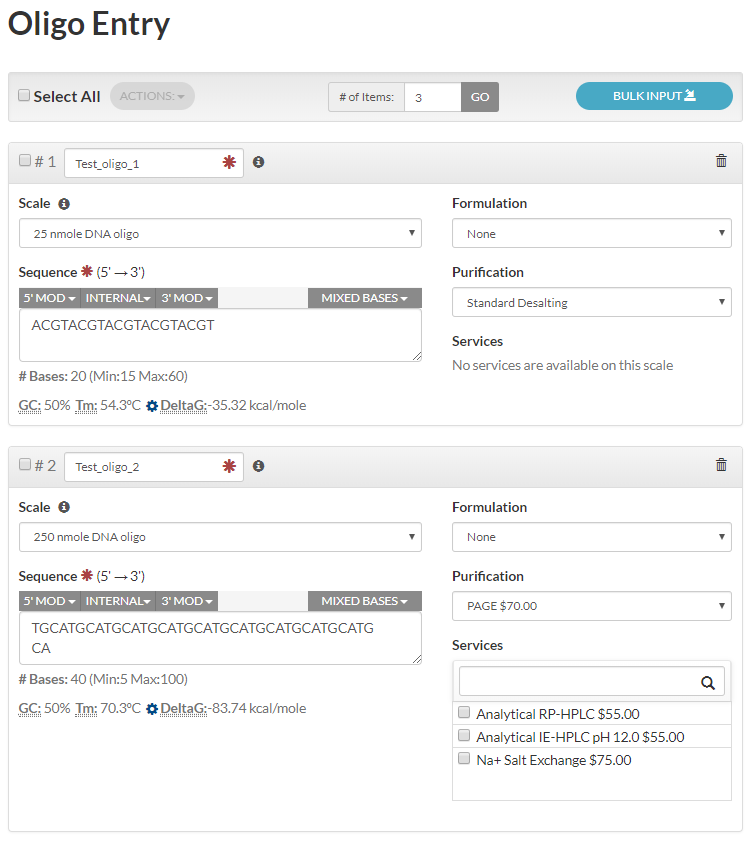Click DeltaG link in oligo #1
Image resolution: width=754 pixels, height=841 pixels.
tap(183, 406)
